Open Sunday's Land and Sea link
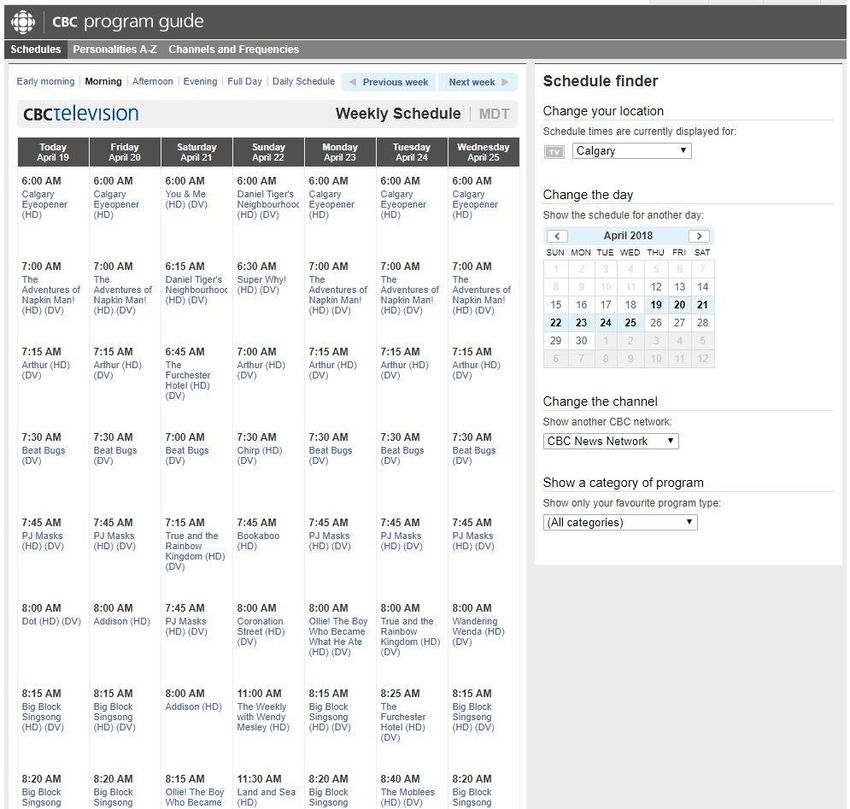Image resolution: width=850 pixels, height=809 pixels. coord(266,797)
